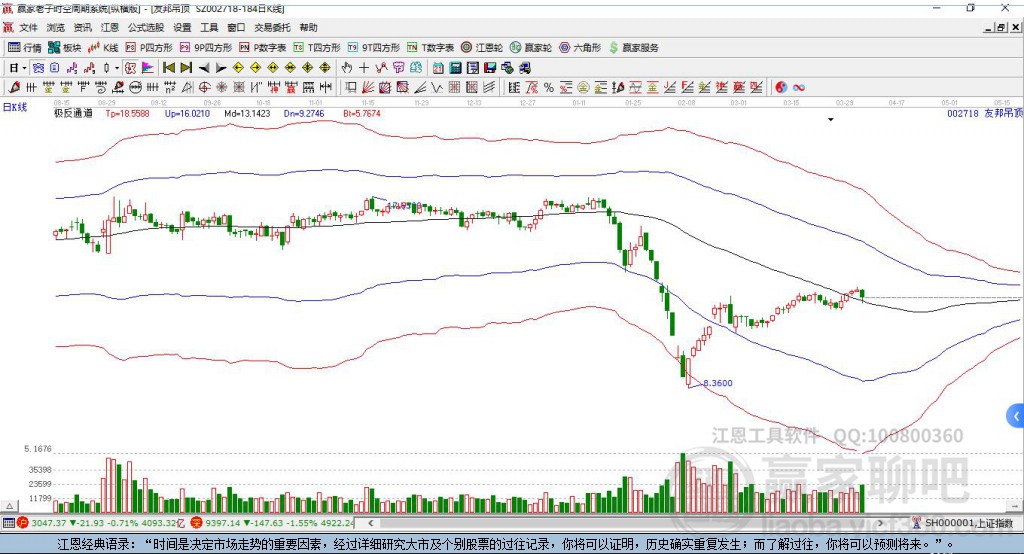Image resolution: width=1024 pixels, height=554 pixels.
Task: Open the 行情 market quotes view
Action: (25, 48)
